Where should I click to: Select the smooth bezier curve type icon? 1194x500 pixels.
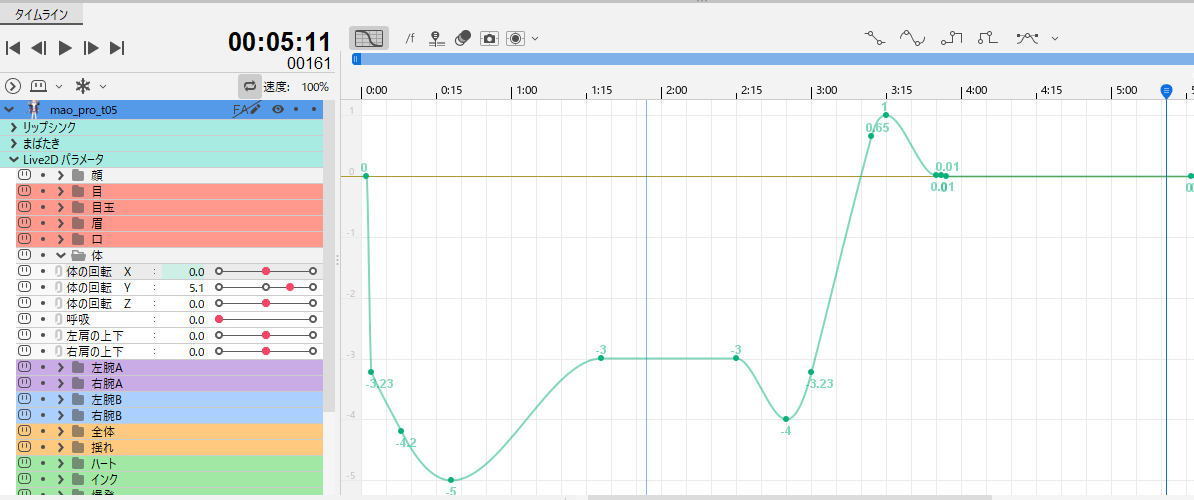pyautogui.click(x=912, y=38)
